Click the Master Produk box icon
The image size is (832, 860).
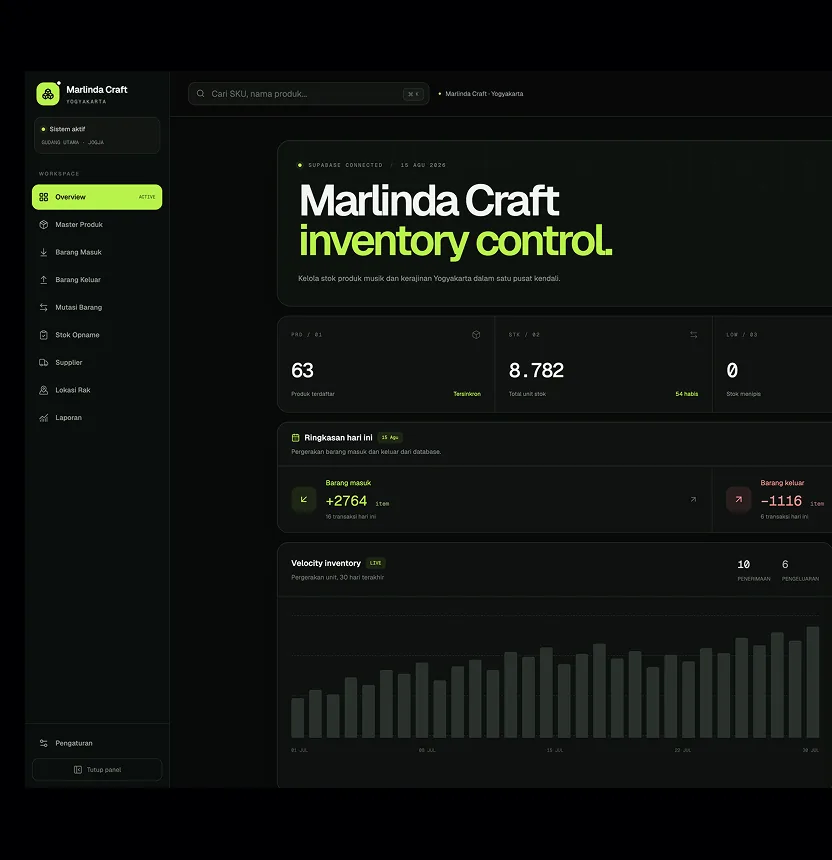(44, 224)
